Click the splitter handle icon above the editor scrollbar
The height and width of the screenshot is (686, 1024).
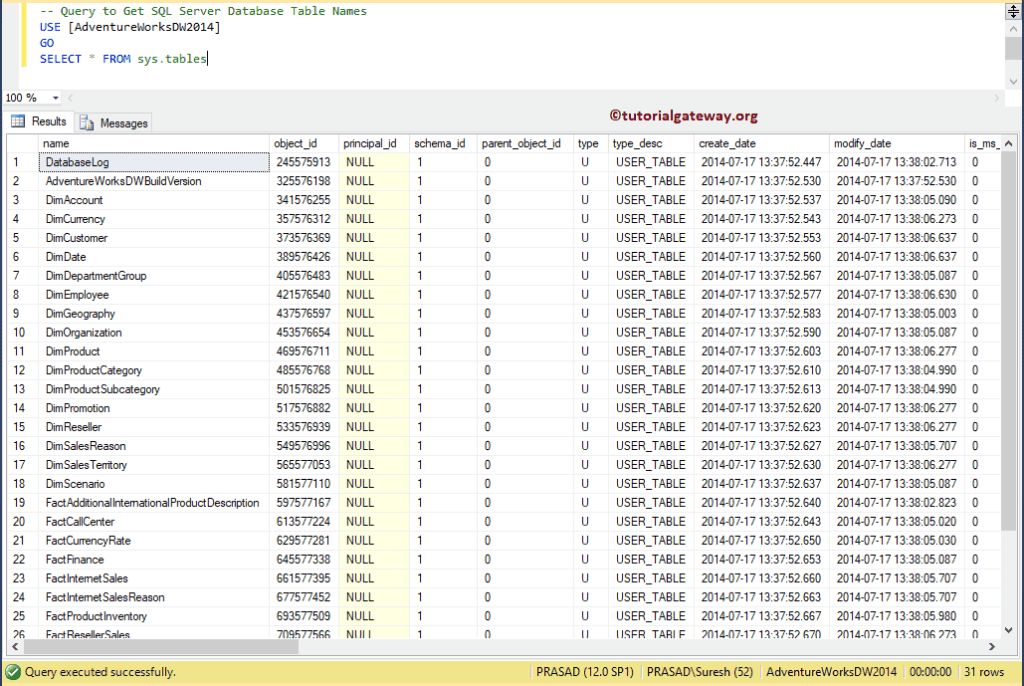(x=1013, y=10)
